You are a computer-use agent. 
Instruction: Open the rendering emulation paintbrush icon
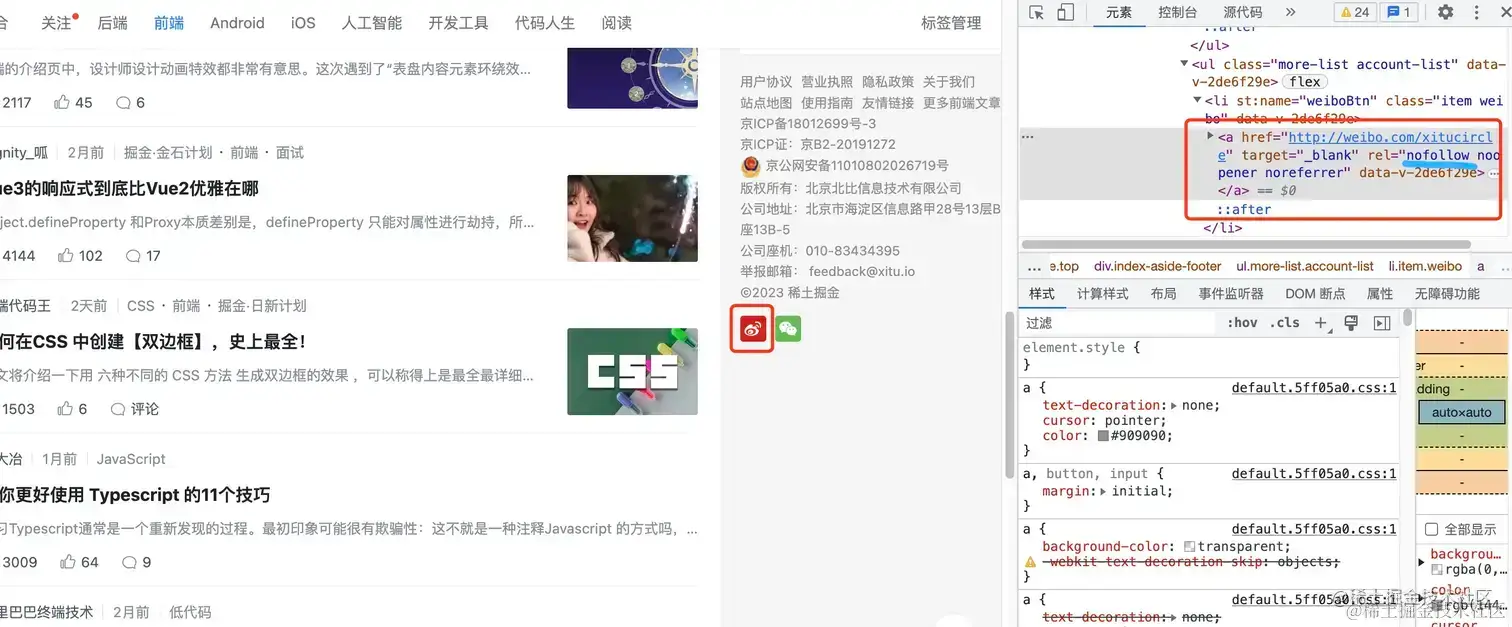(x=1351, y=323)
